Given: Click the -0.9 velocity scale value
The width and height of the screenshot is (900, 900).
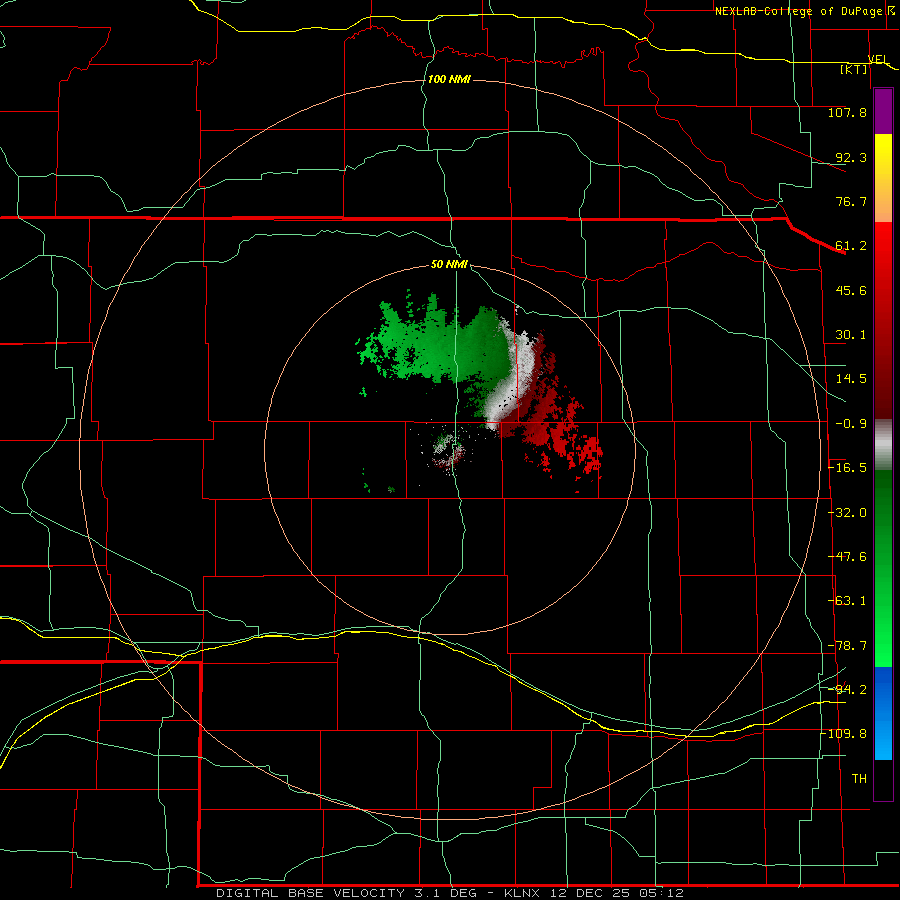Looking at the screenshot, I should (x=851, y=424).
